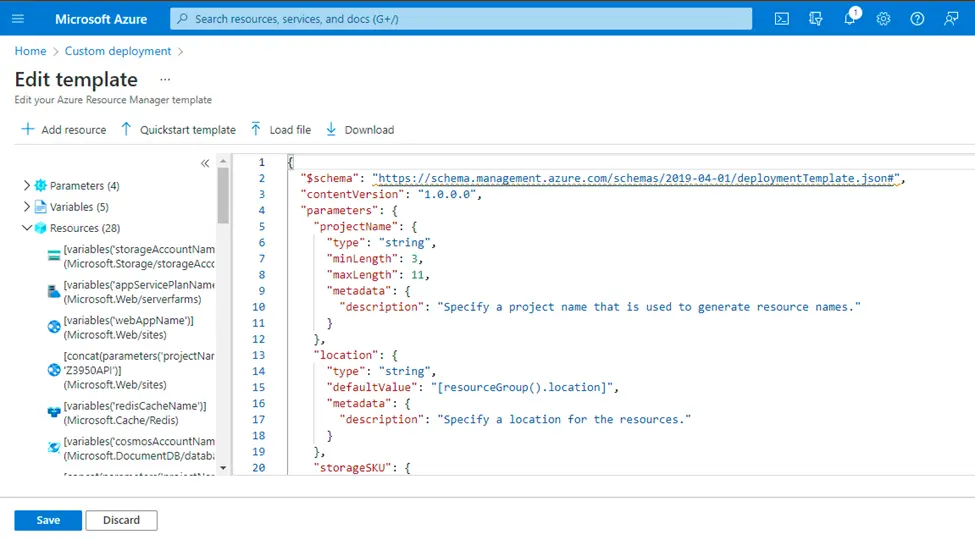Select variables('webAppName') resource entry
The width and height of the screenshot is (975, 540).
[128, 327]
